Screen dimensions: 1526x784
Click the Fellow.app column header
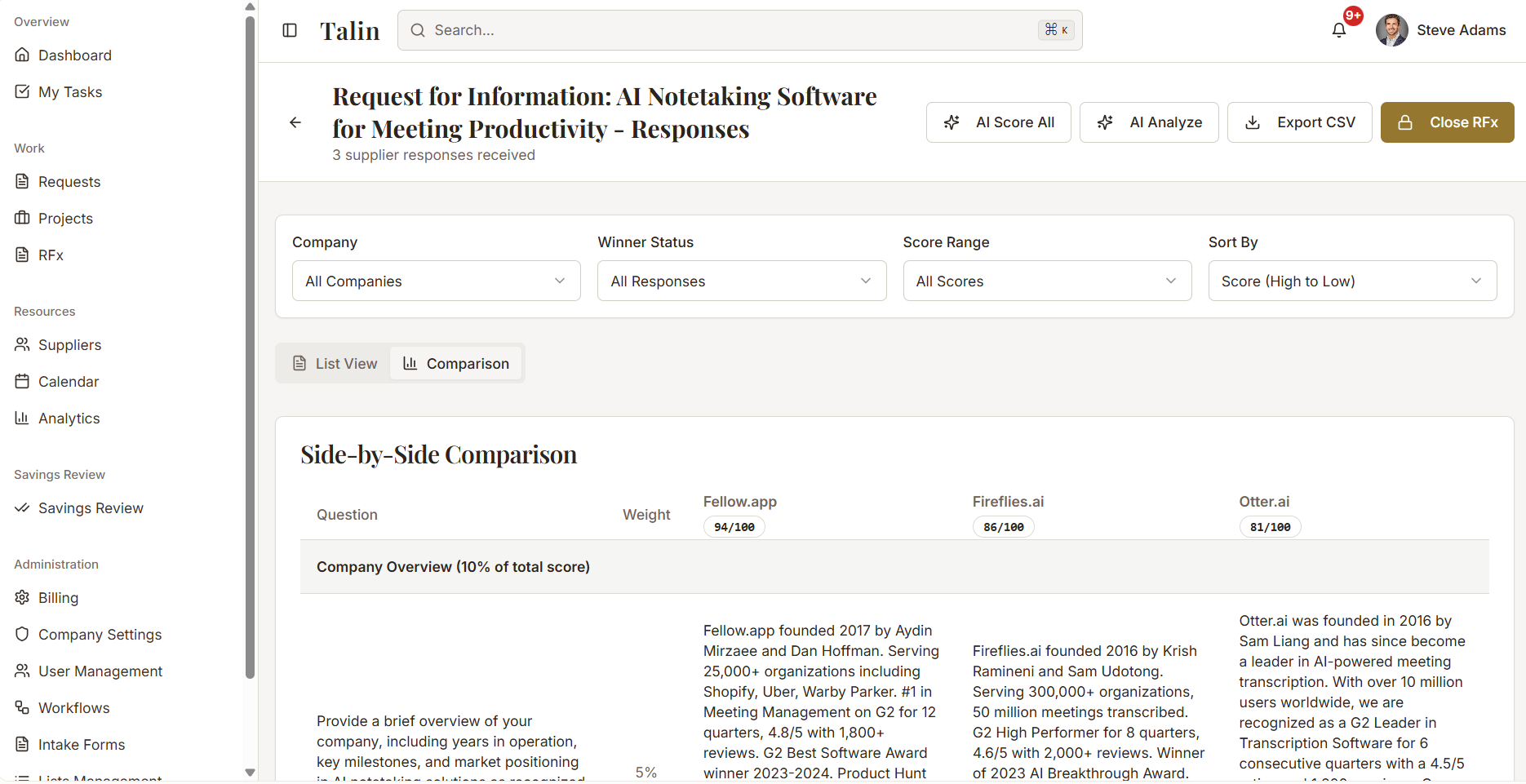740,502
